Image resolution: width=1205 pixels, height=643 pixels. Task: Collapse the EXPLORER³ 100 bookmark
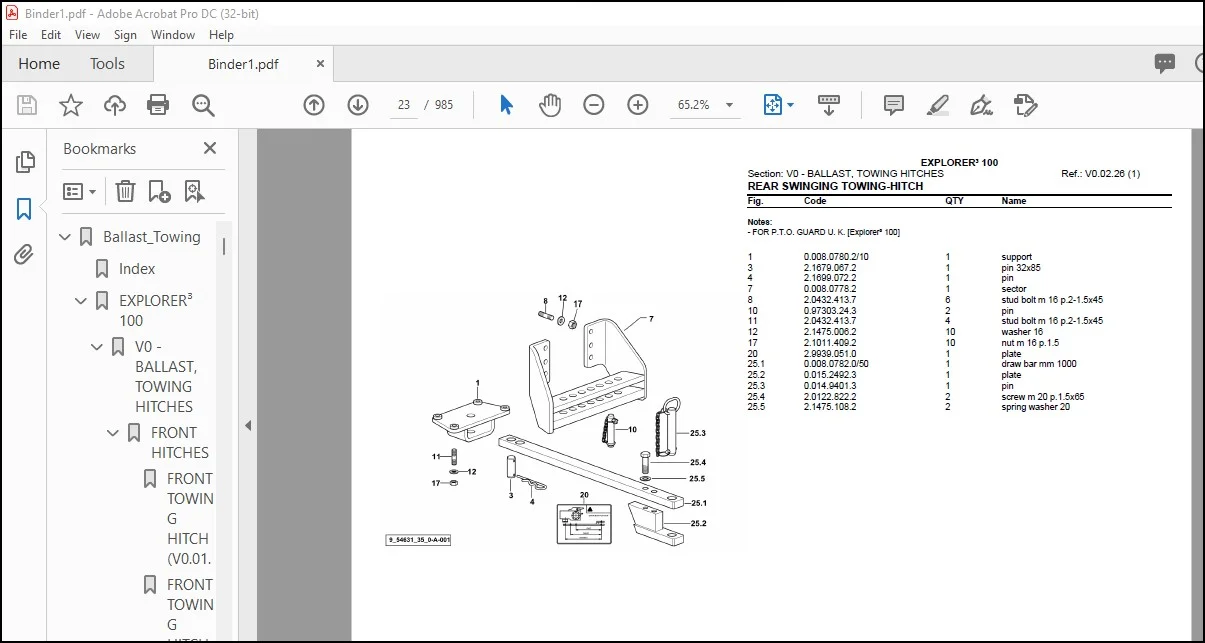coord(82,300)
